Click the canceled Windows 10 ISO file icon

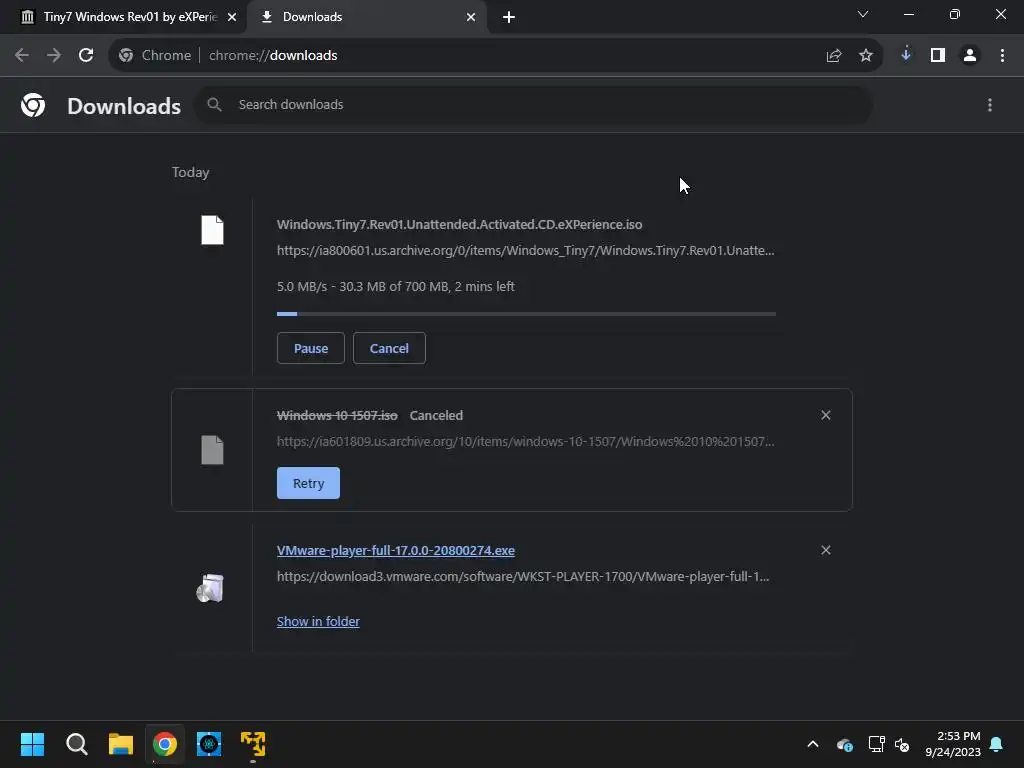tap(212, 450)
